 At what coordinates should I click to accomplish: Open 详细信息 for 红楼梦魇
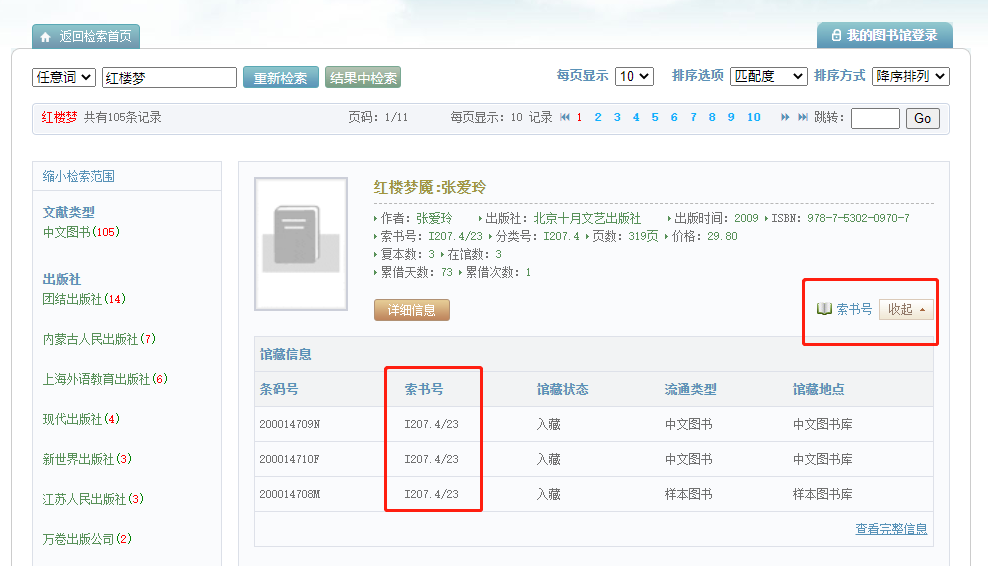[x=411, y=310]
